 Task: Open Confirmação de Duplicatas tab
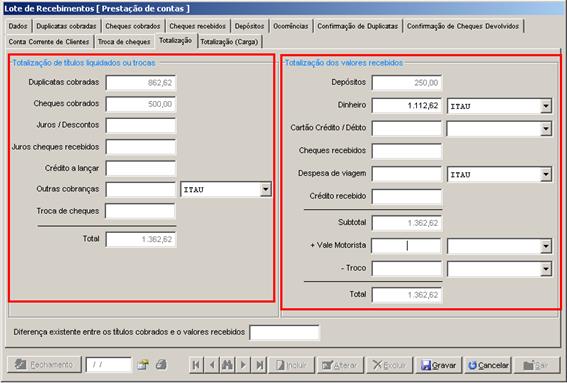pos(358,26)
